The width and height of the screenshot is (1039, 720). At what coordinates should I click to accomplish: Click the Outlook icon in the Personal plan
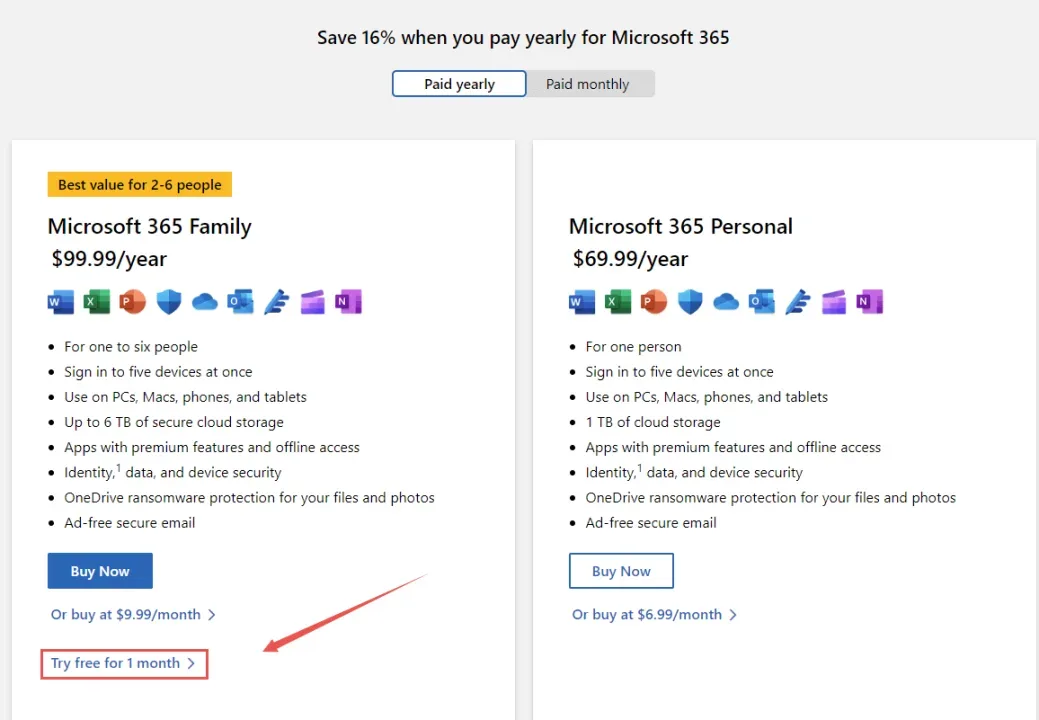coord(762,302)
